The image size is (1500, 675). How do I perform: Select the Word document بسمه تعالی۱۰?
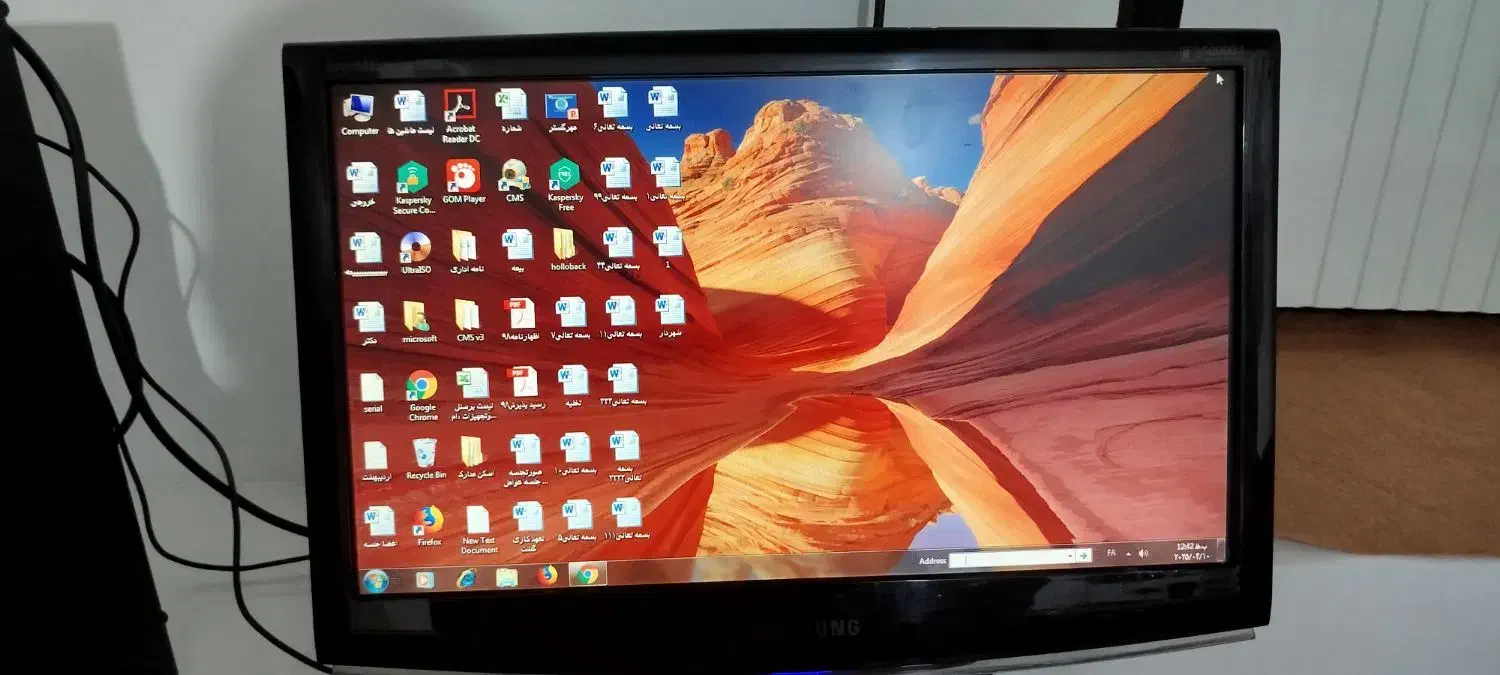tap(576, 454)
